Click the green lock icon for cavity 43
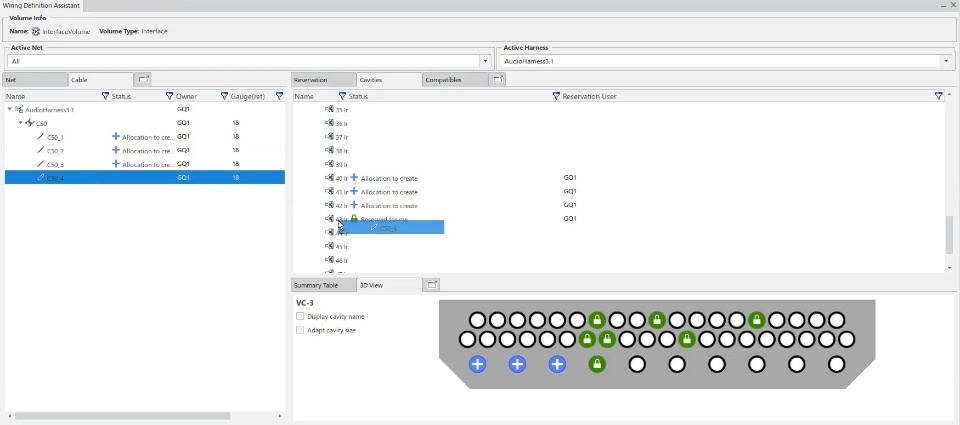This screenshot has width=960, height=425. coord(354,218)
